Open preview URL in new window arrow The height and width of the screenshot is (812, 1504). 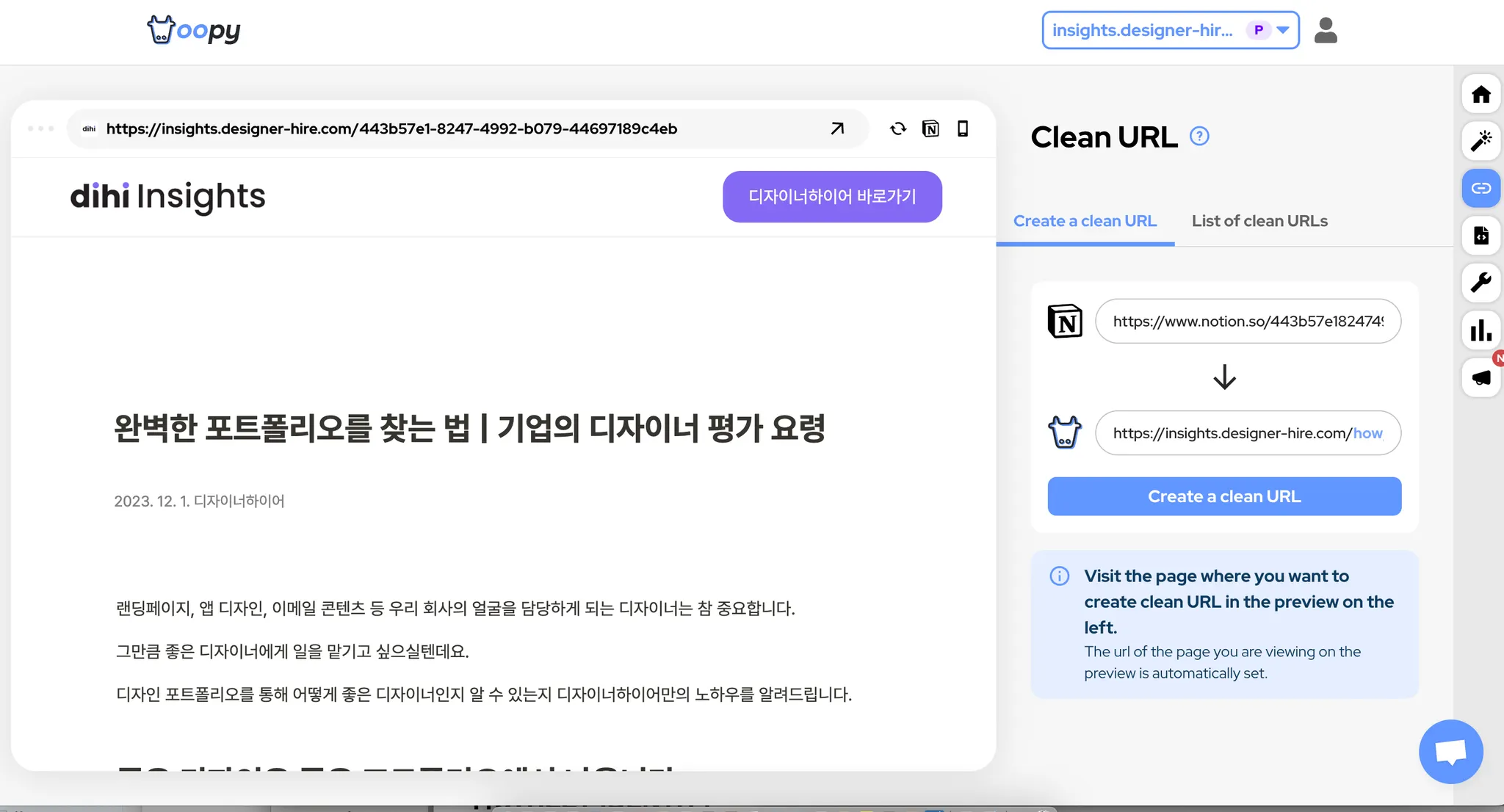pyautogui.click(x=837, y=129)
